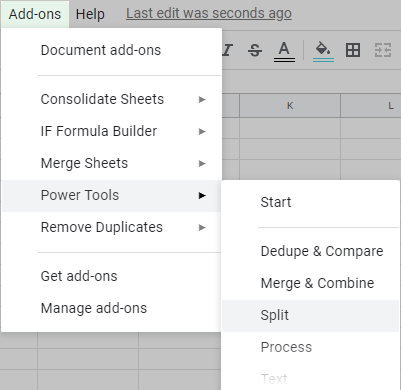Image resolution: width=401 pixels, height=390 pixels.
Task: Expand the Remove Duplicates submenu
Action: 111,227
